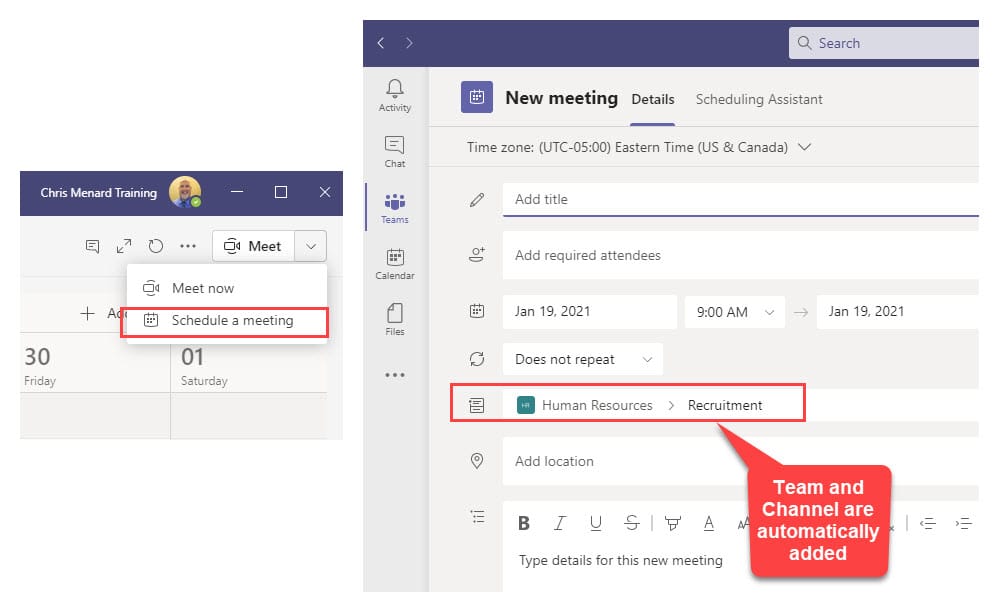Click the expand arrows icon
The image size is (999, 612).
tap(124, 246)
